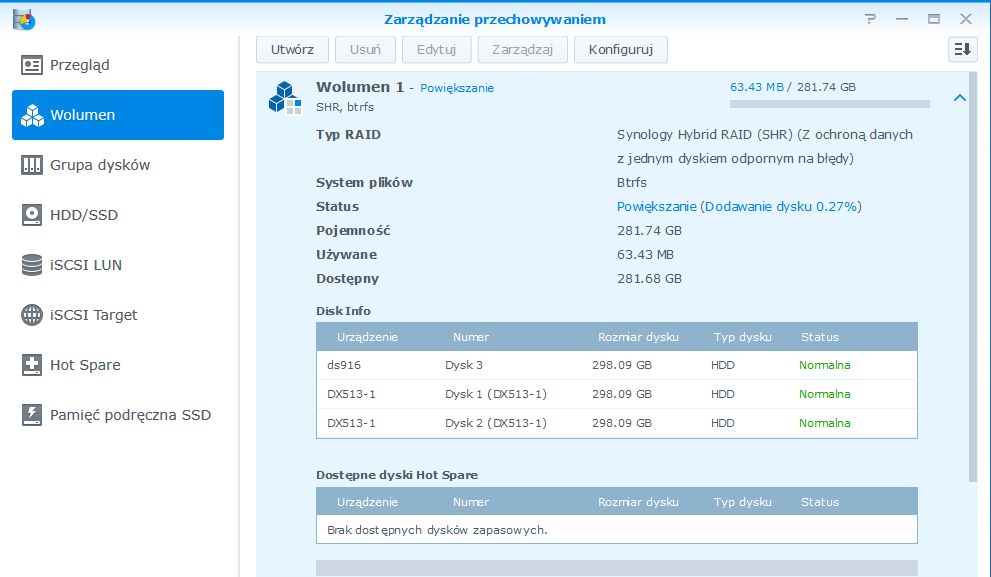
Task: Click the Zarządzaj button
Action: pyautogui.click(x=522, y=49)
